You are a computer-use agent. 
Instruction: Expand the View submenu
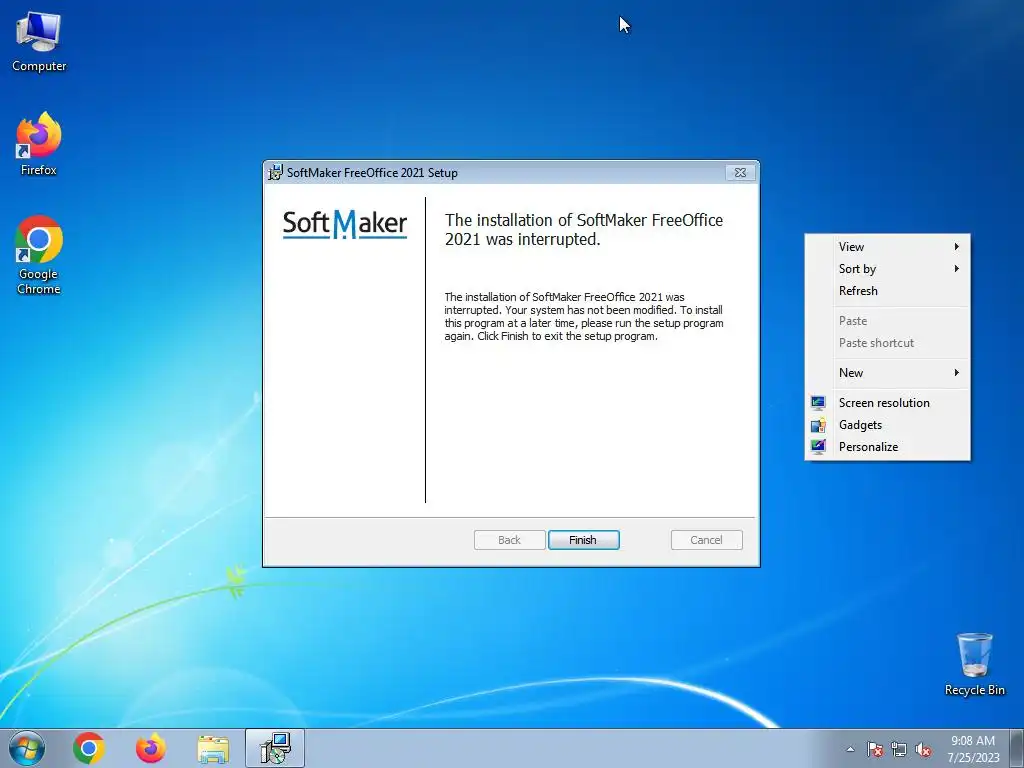coord(888,247)
